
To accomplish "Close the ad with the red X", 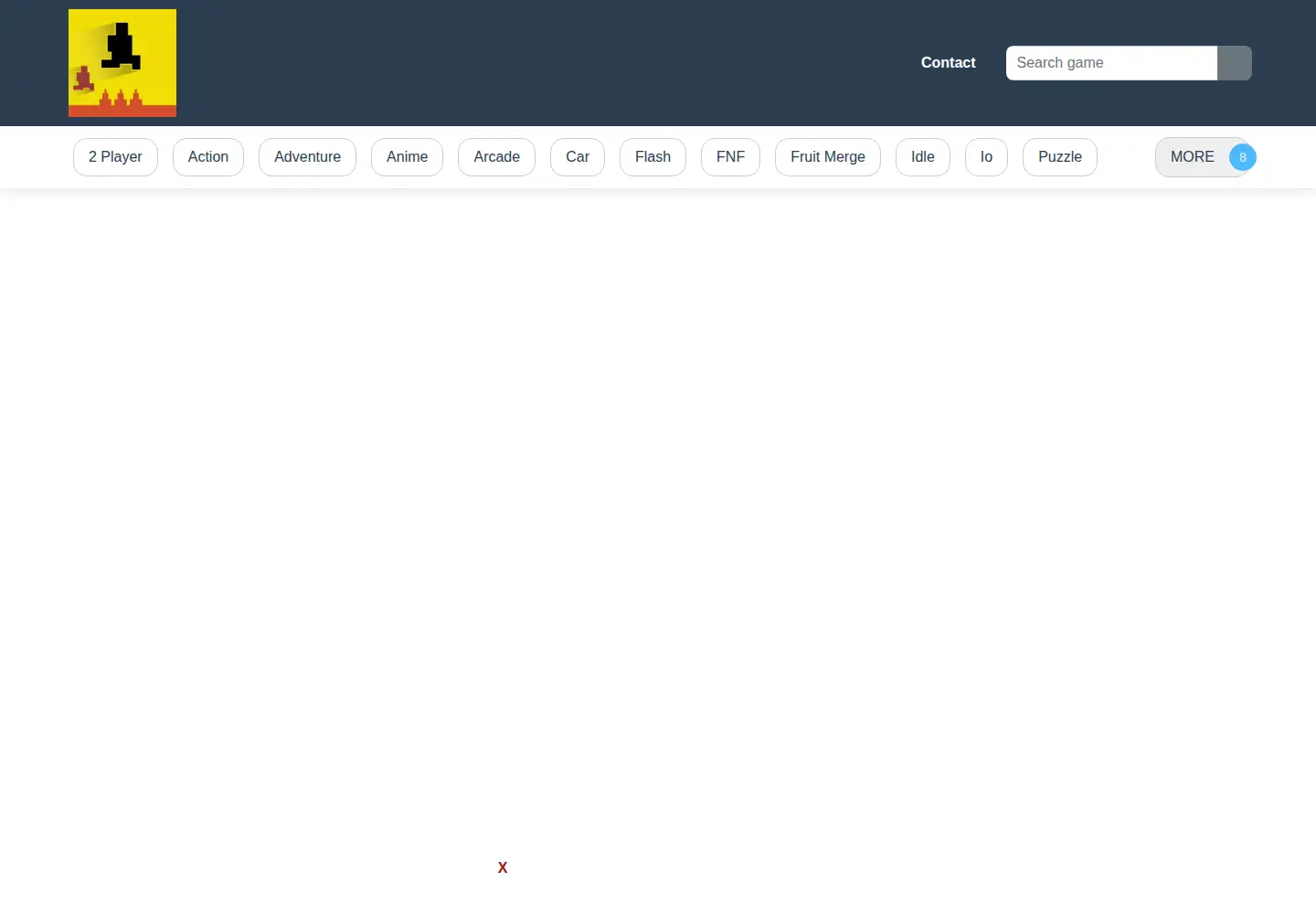I will pyautogui.click(x=503, y=868).
